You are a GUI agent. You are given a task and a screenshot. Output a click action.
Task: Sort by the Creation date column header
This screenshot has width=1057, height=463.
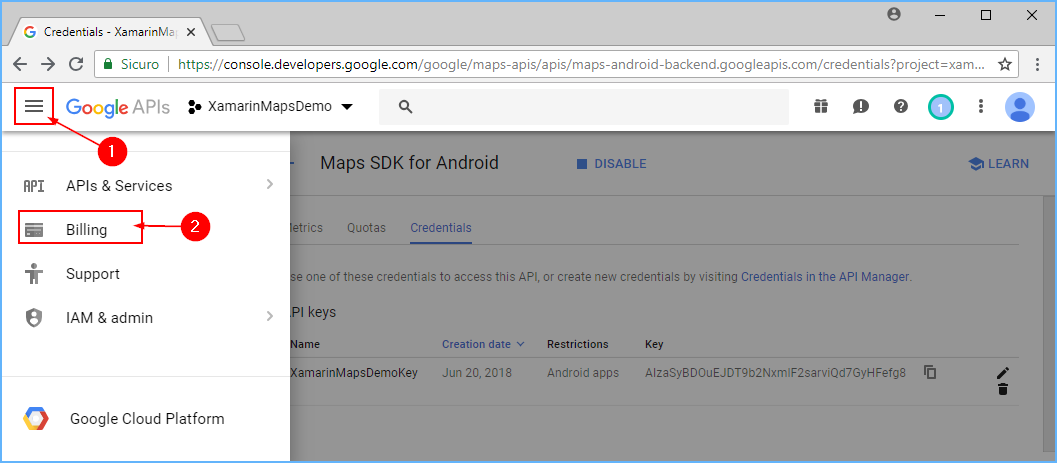tap(483, 344)
